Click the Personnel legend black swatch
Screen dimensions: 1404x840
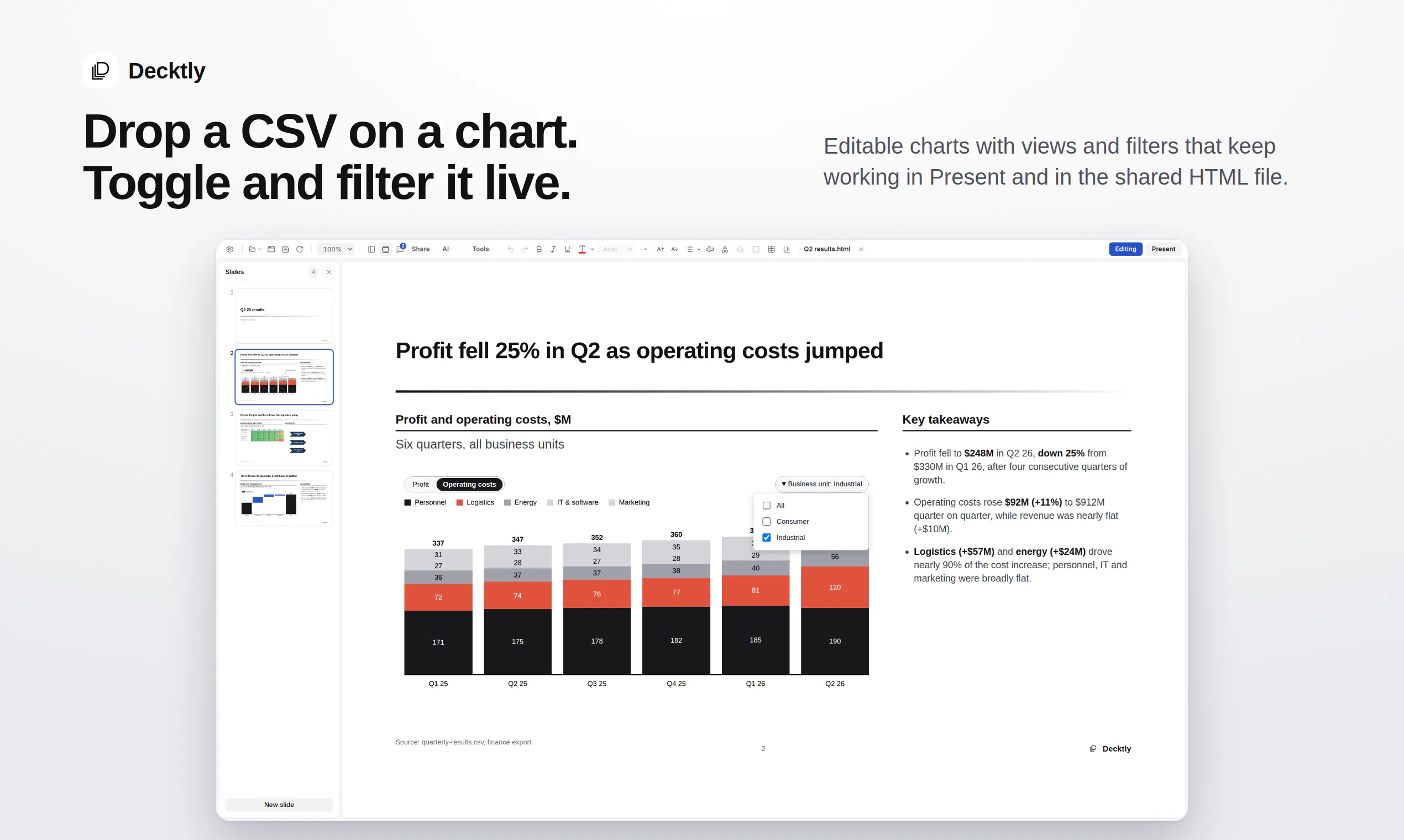(x=407, y=503)
